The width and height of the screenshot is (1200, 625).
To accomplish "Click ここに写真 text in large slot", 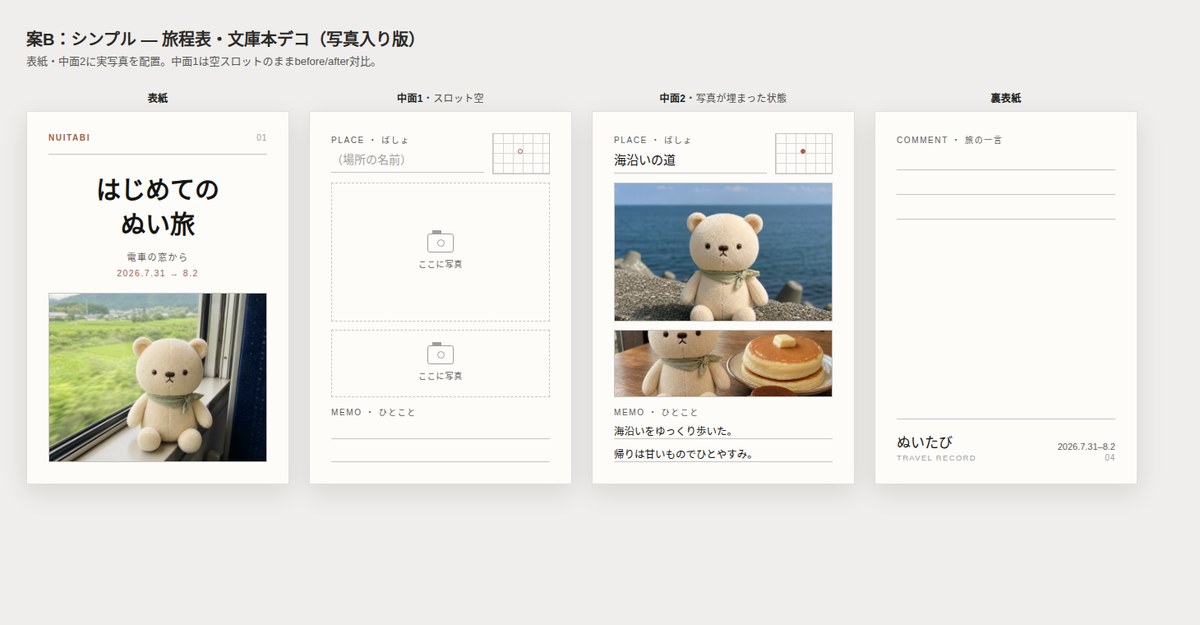I will [x=440, y=264].
